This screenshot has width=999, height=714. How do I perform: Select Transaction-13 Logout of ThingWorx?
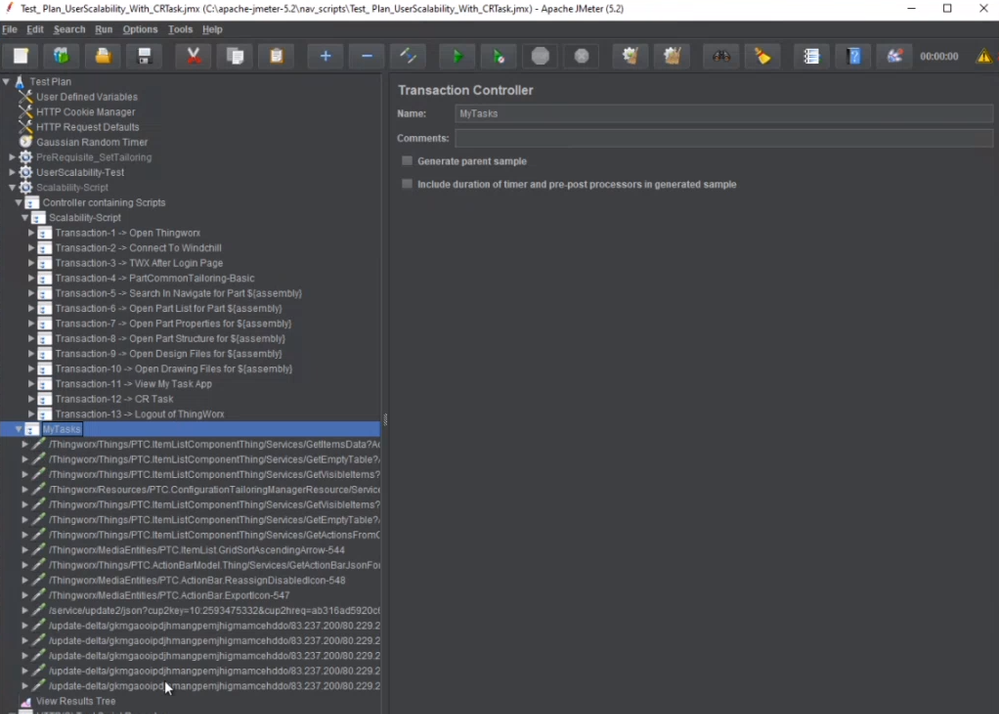140,414
